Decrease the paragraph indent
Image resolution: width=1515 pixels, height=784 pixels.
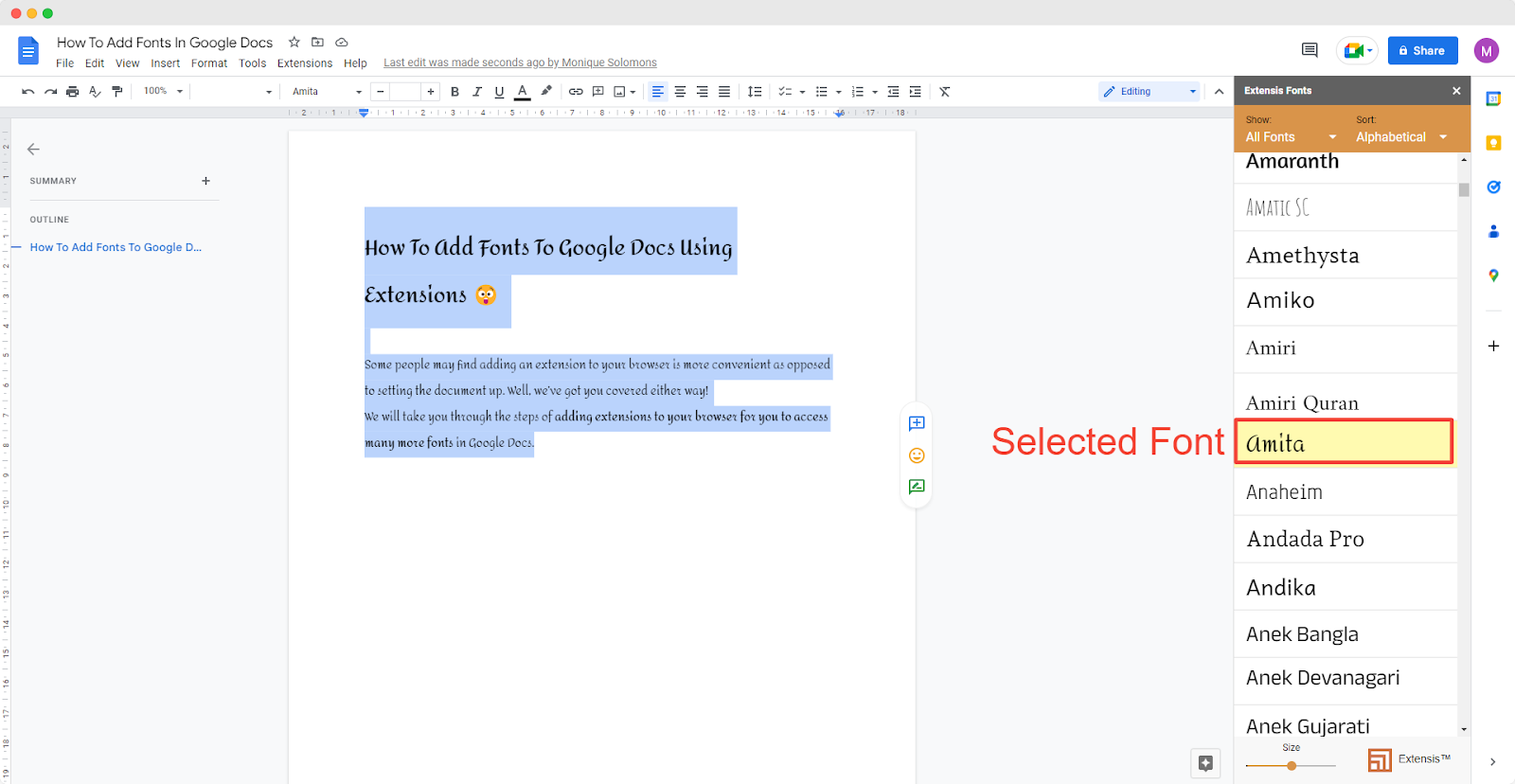893,92
